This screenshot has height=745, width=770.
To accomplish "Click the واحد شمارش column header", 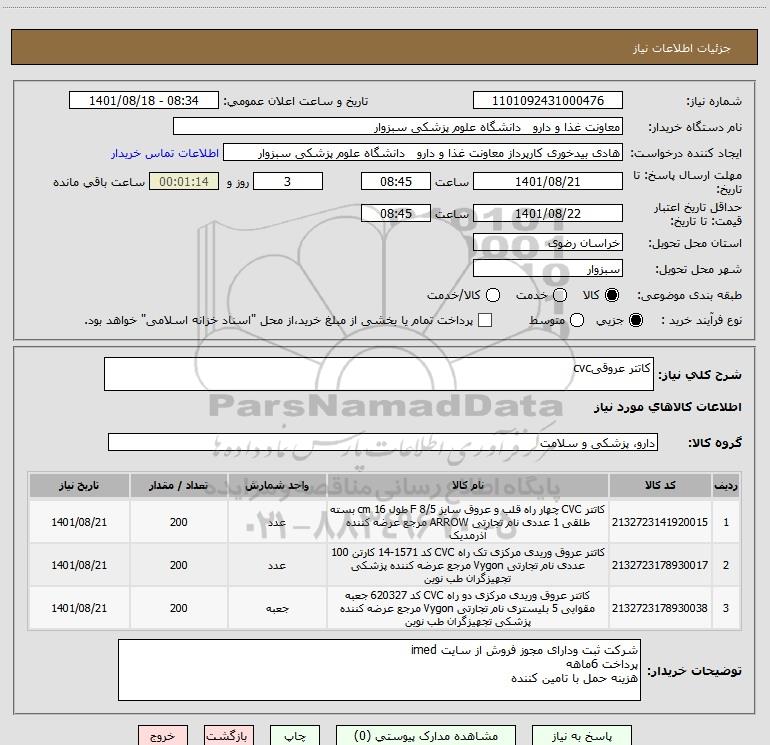I will tap(277, 485).
